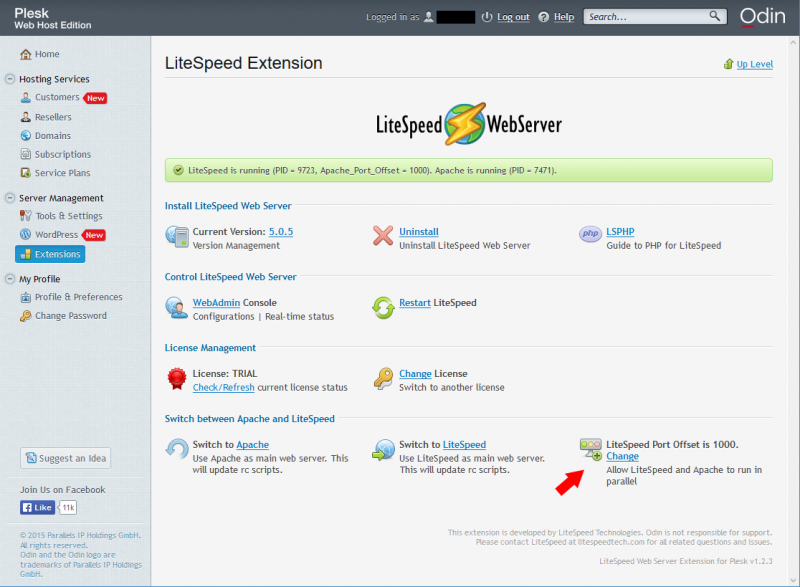
Task: Click the Suggest an Idea button
Action: [x=65, y=458]
